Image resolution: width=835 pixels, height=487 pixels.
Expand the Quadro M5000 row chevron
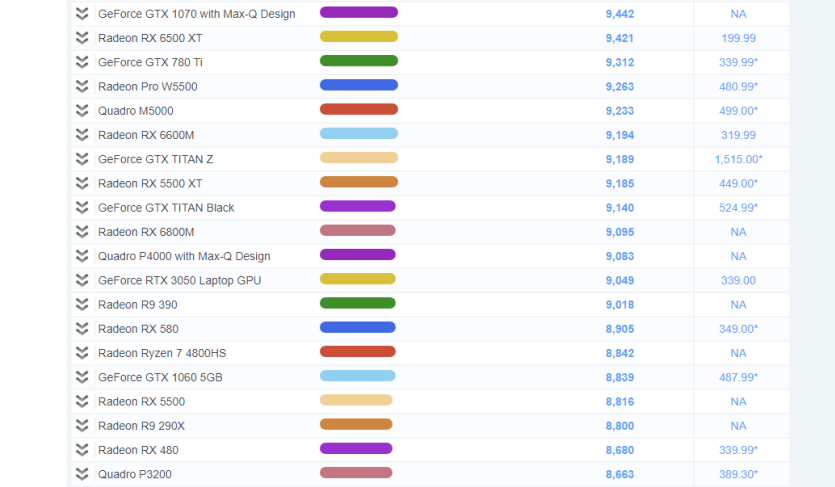pyautogui.click(x=81, y=111)
